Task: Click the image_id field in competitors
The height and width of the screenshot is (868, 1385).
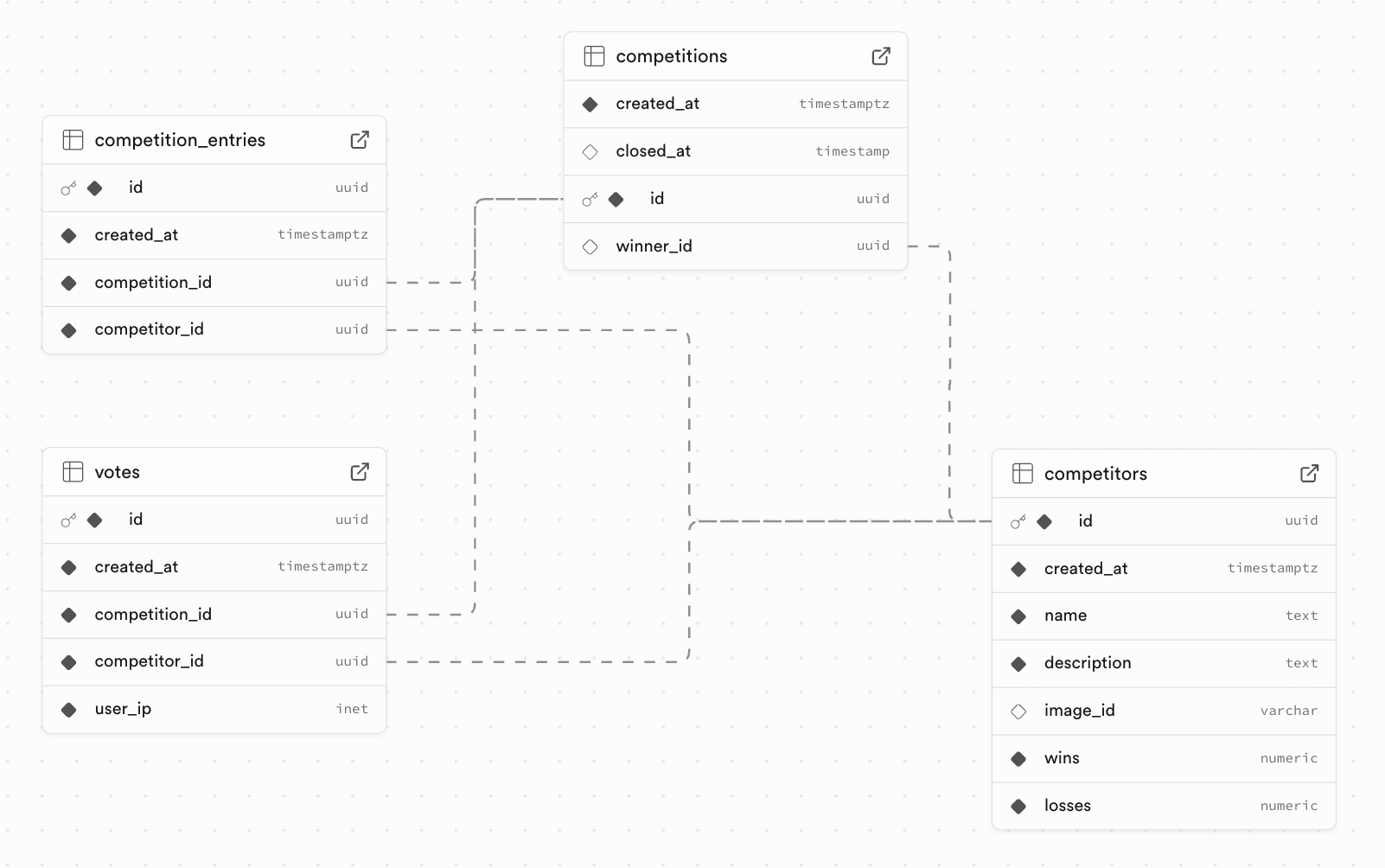Action: tap(1079, 711)
